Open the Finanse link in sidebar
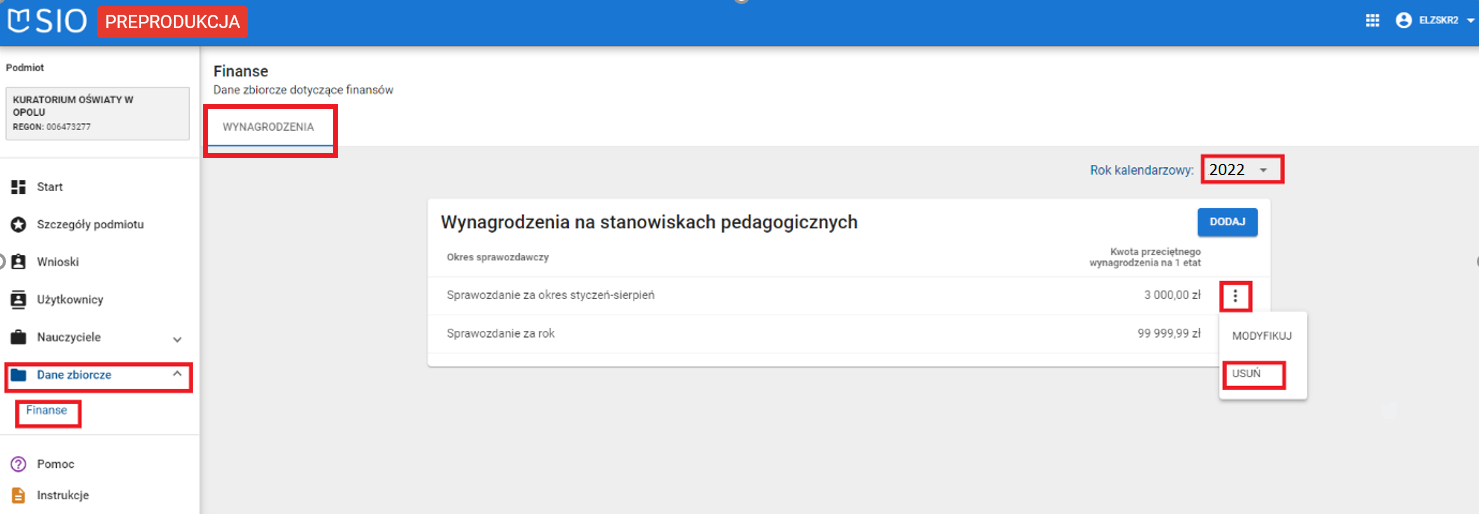Screen dimensions: 1479x514 pyautogui.click(x=47, y=411)
